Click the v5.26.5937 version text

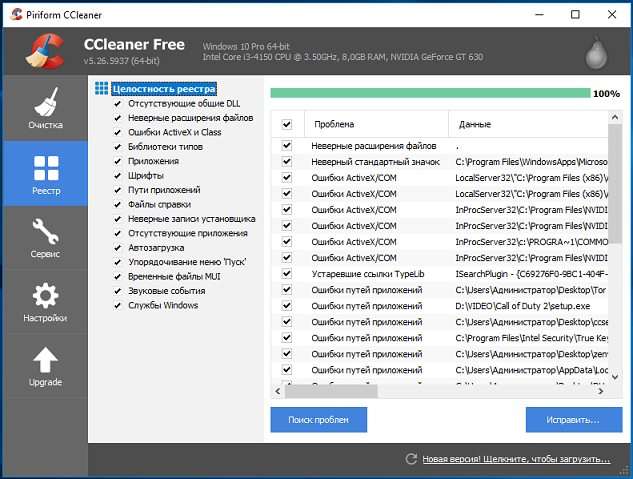point(122,61)
